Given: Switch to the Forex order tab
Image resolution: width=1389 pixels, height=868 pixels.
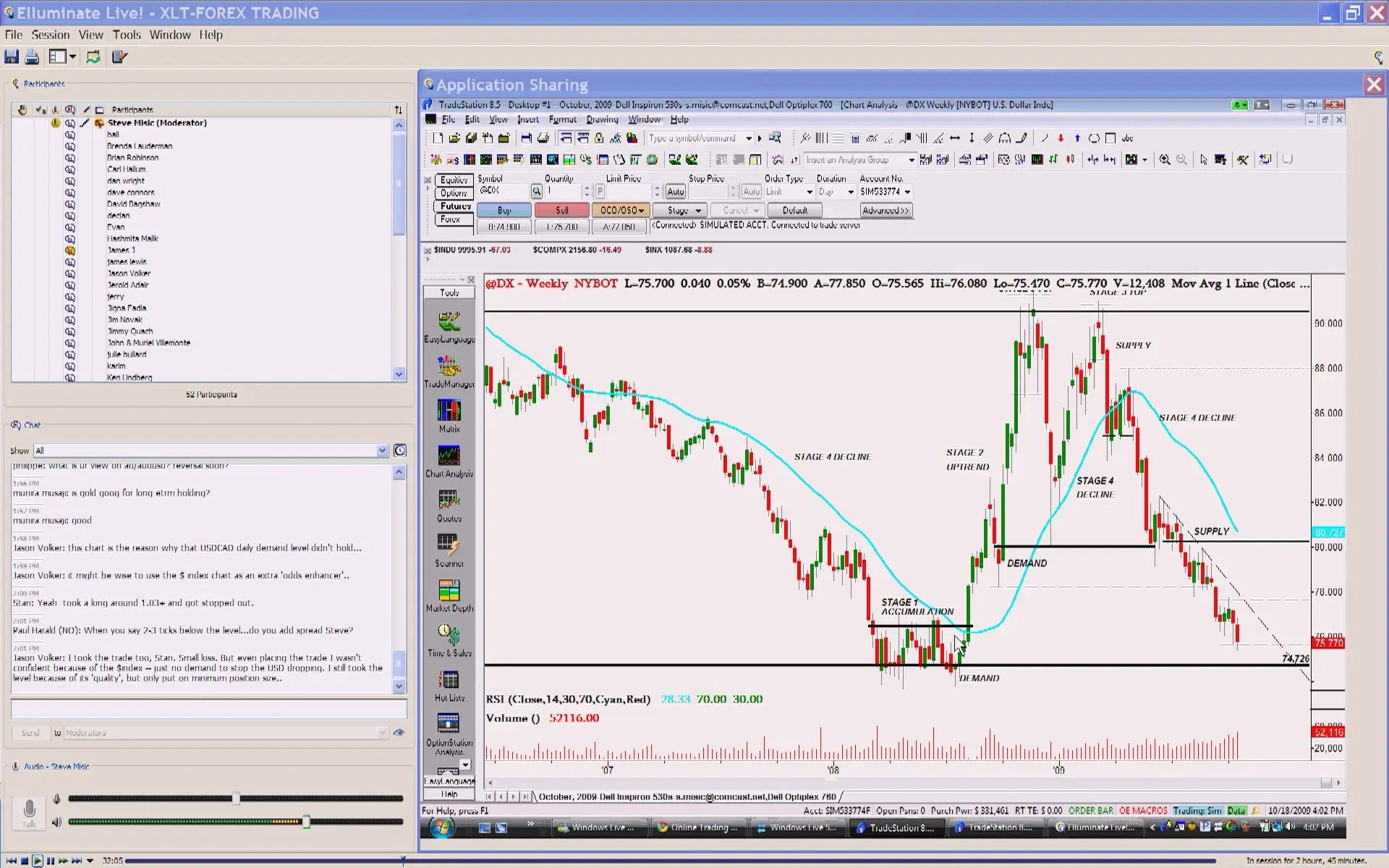Looking at the screenshot, I should (451, 219).
